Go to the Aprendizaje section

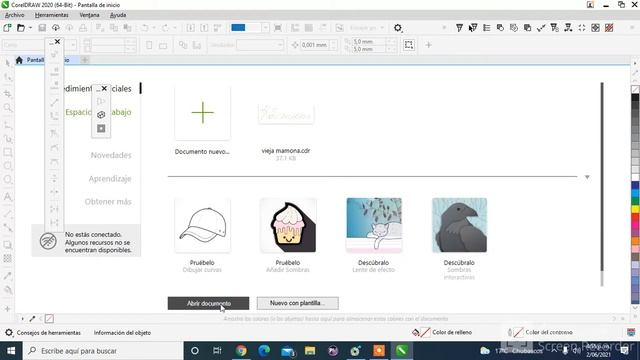(110, 178)
